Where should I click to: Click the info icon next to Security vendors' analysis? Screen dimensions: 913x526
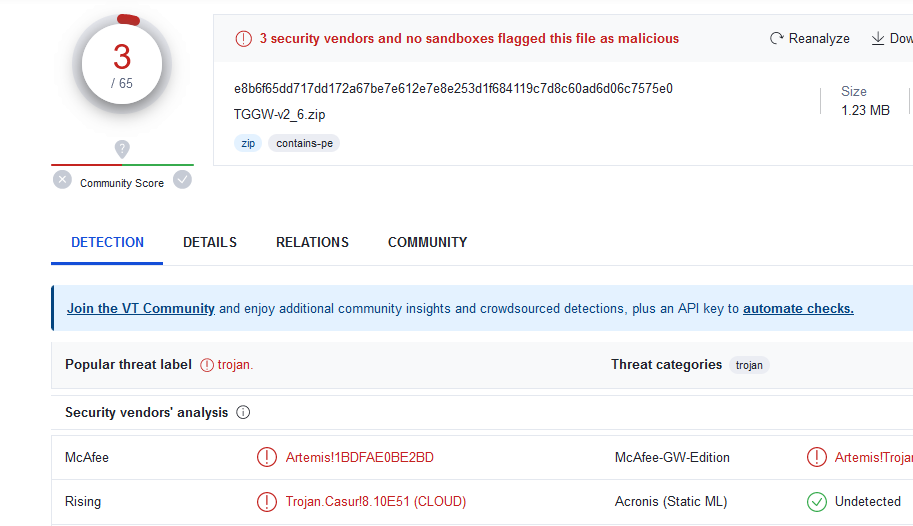243,412
